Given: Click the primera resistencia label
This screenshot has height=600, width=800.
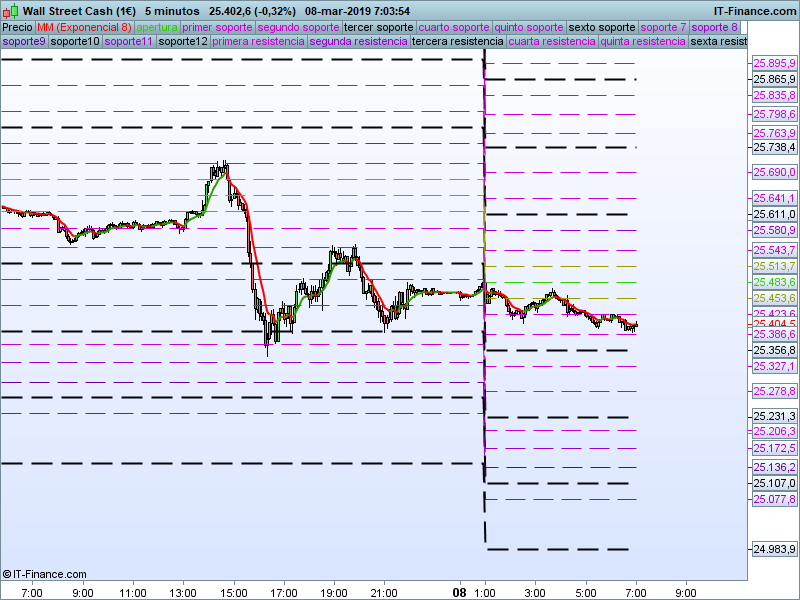Looking at the screenshot, I should (x=258, y=41).
